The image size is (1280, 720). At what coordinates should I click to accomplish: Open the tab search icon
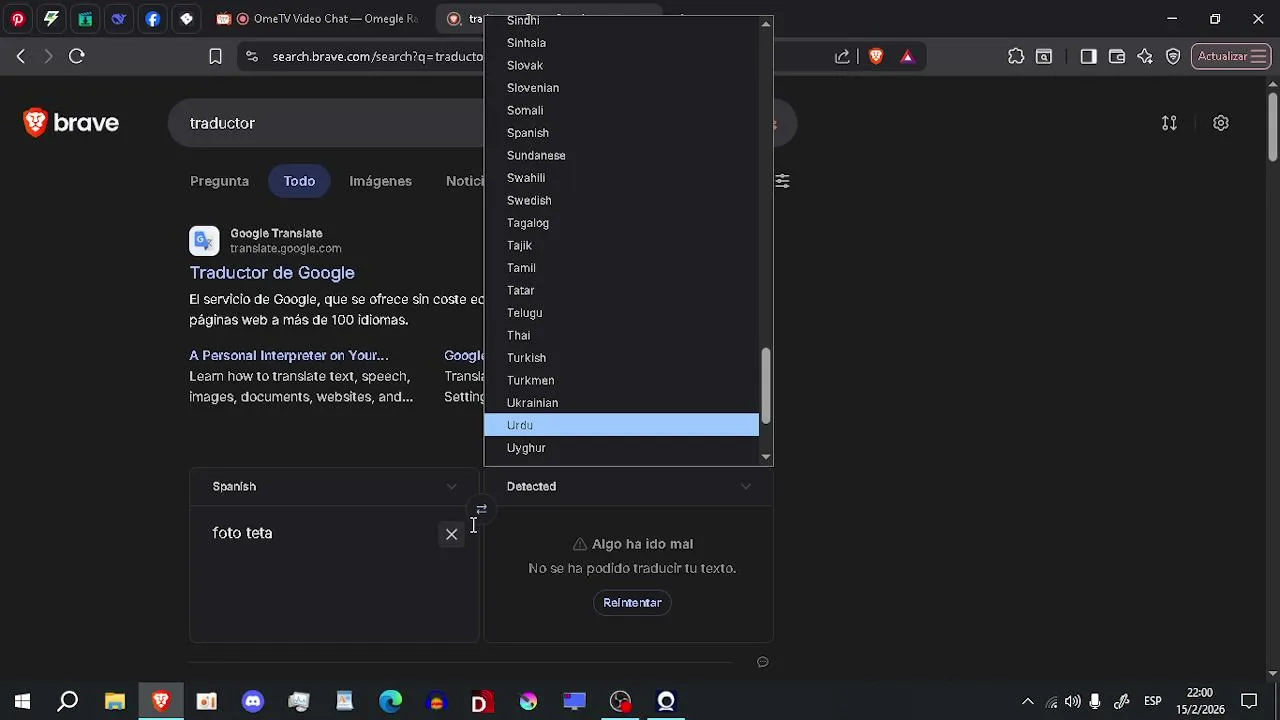1044,57
